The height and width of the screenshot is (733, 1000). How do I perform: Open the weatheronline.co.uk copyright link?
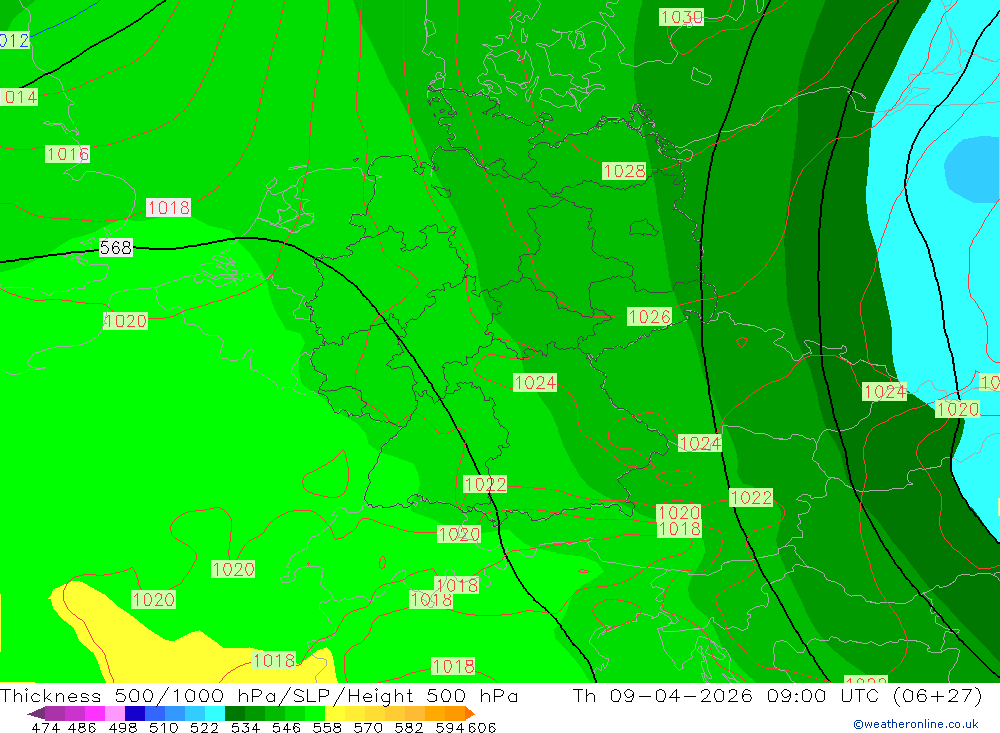click(x=916, y=724)
